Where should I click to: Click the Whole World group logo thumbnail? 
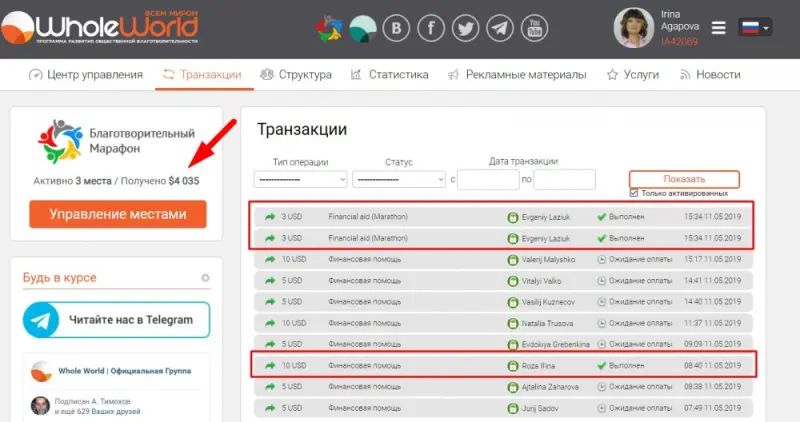pyautogui.click(x=41, y=371)
